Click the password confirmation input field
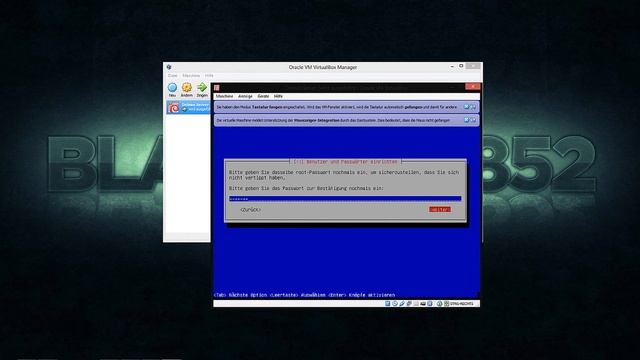The height and width of the screenshot is (360, 640). 345,199
